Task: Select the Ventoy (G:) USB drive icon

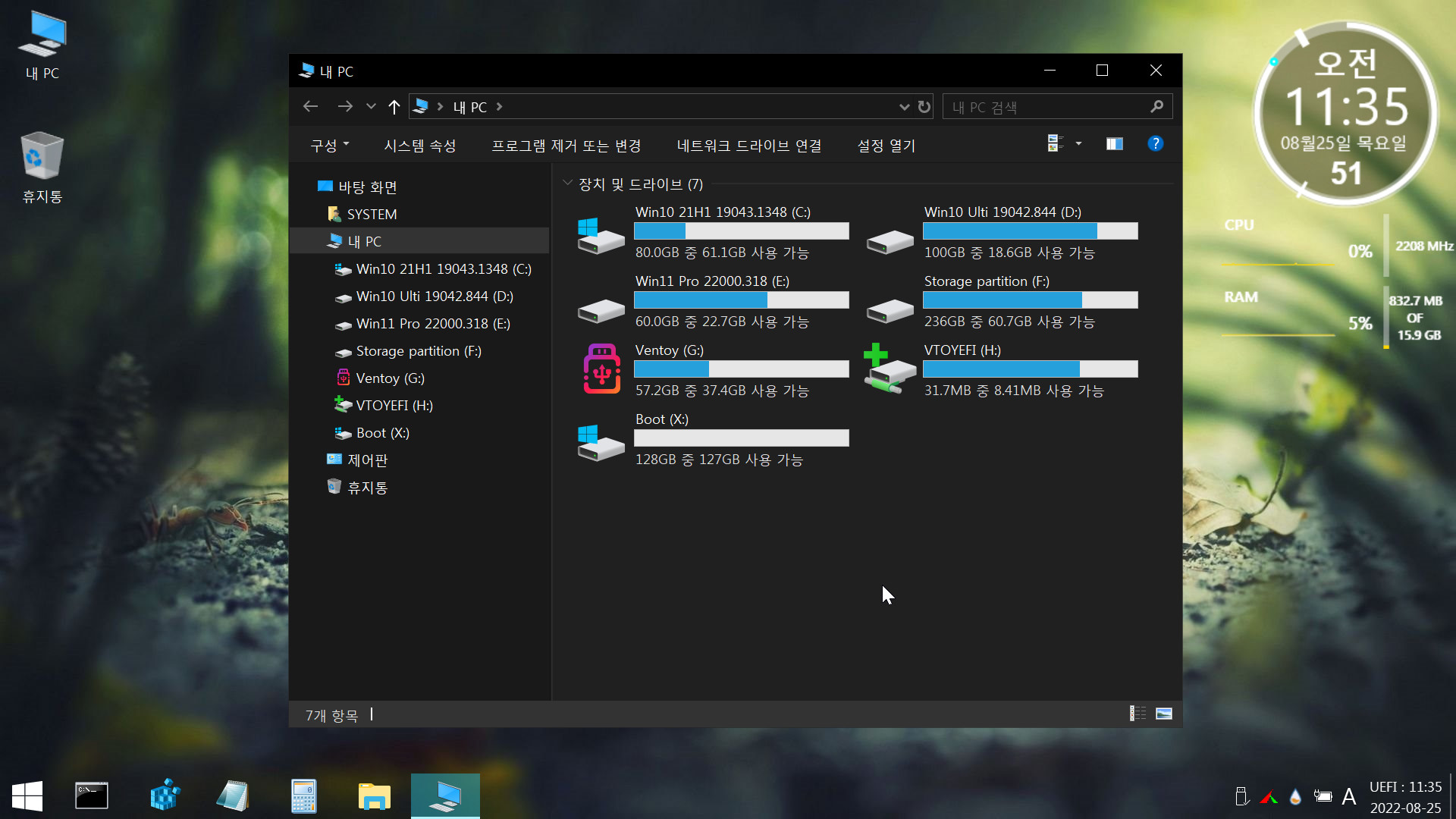Action: (x=602, y=369)
